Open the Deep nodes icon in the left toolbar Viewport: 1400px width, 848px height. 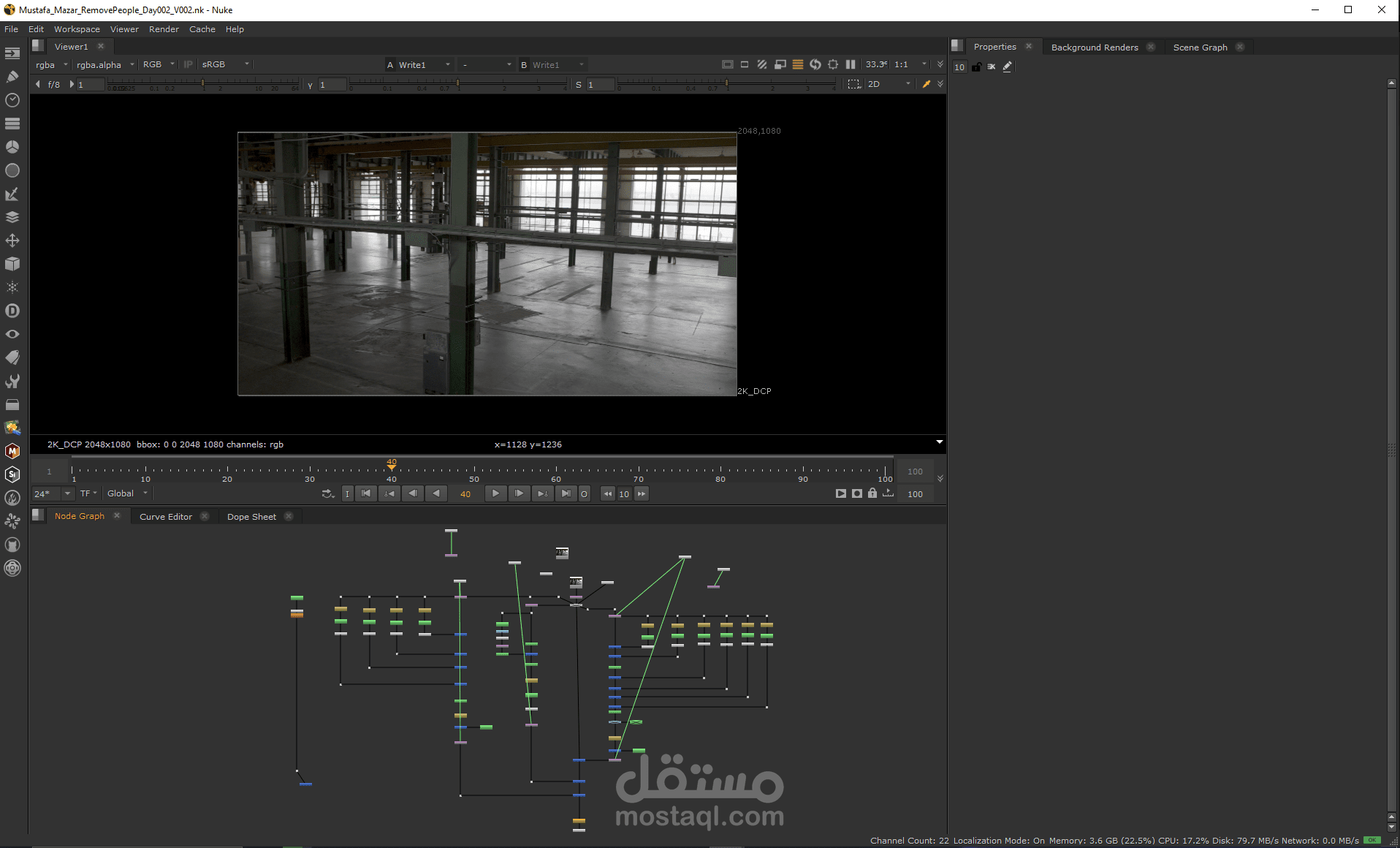coord(12,311)
